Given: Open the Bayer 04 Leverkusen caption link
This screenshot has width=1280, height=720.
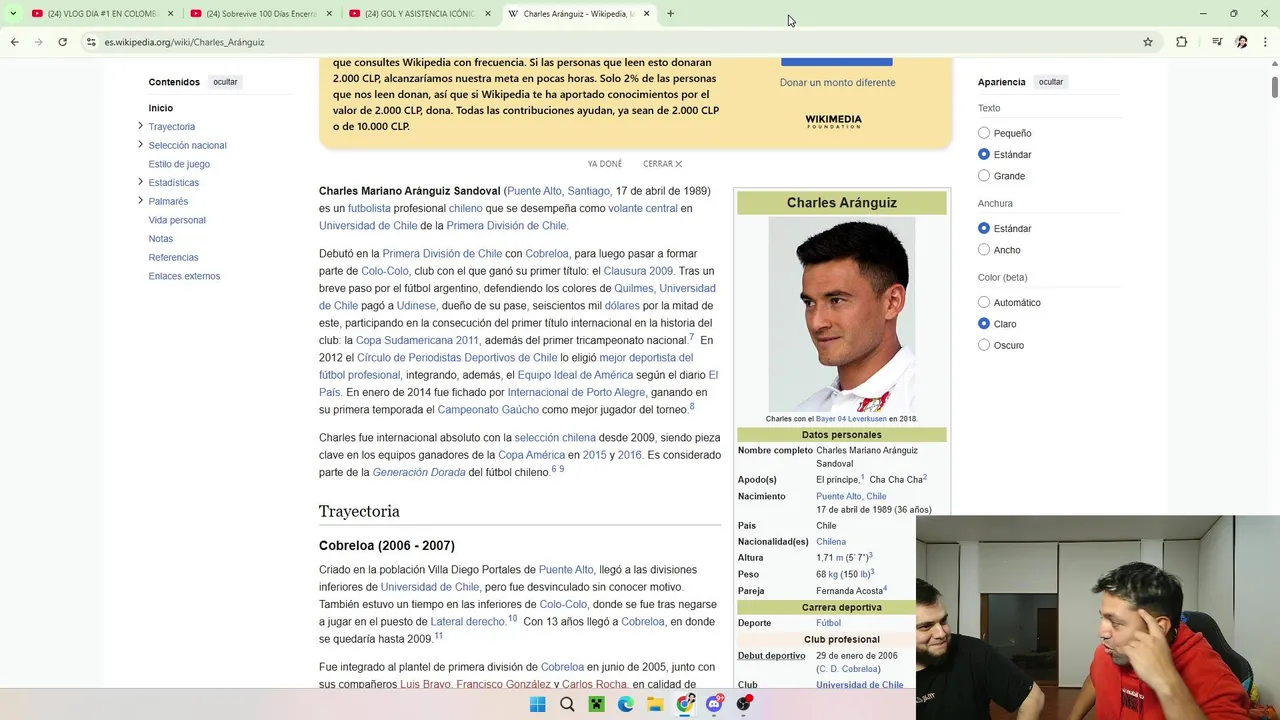Looking at the screenshot, I should 851,419.
